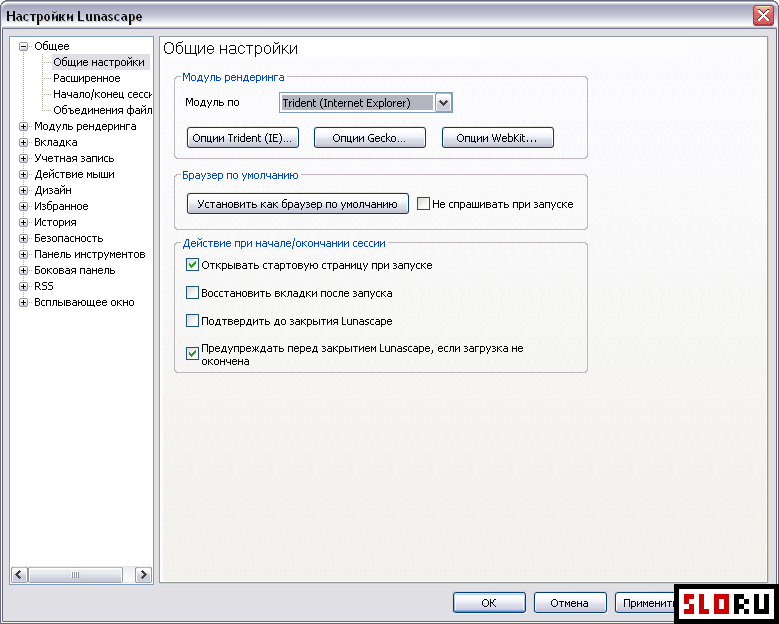
Task: Close the Настройки Lunascape window
Action: (763, 16)
